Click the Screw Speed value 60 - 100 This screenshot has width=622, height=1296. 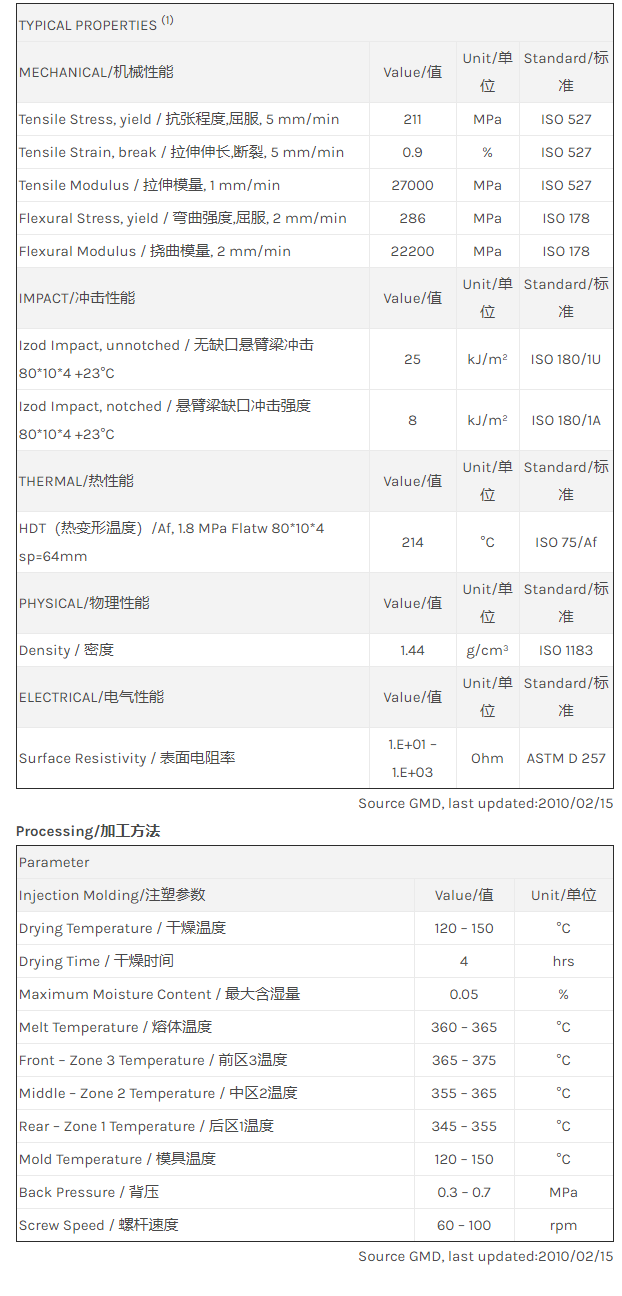tap(464, 1225)
